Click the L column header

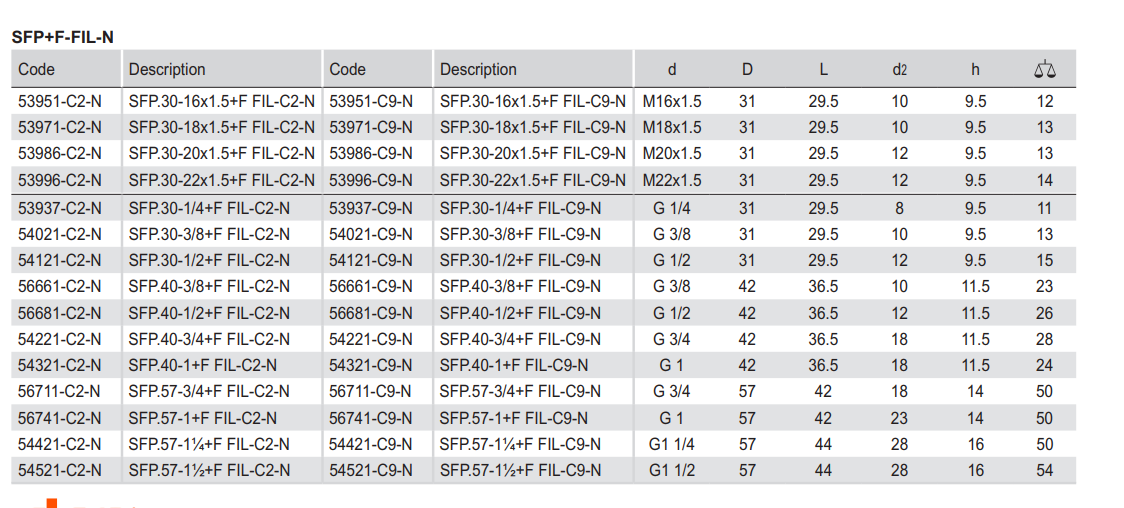[823, 70]
